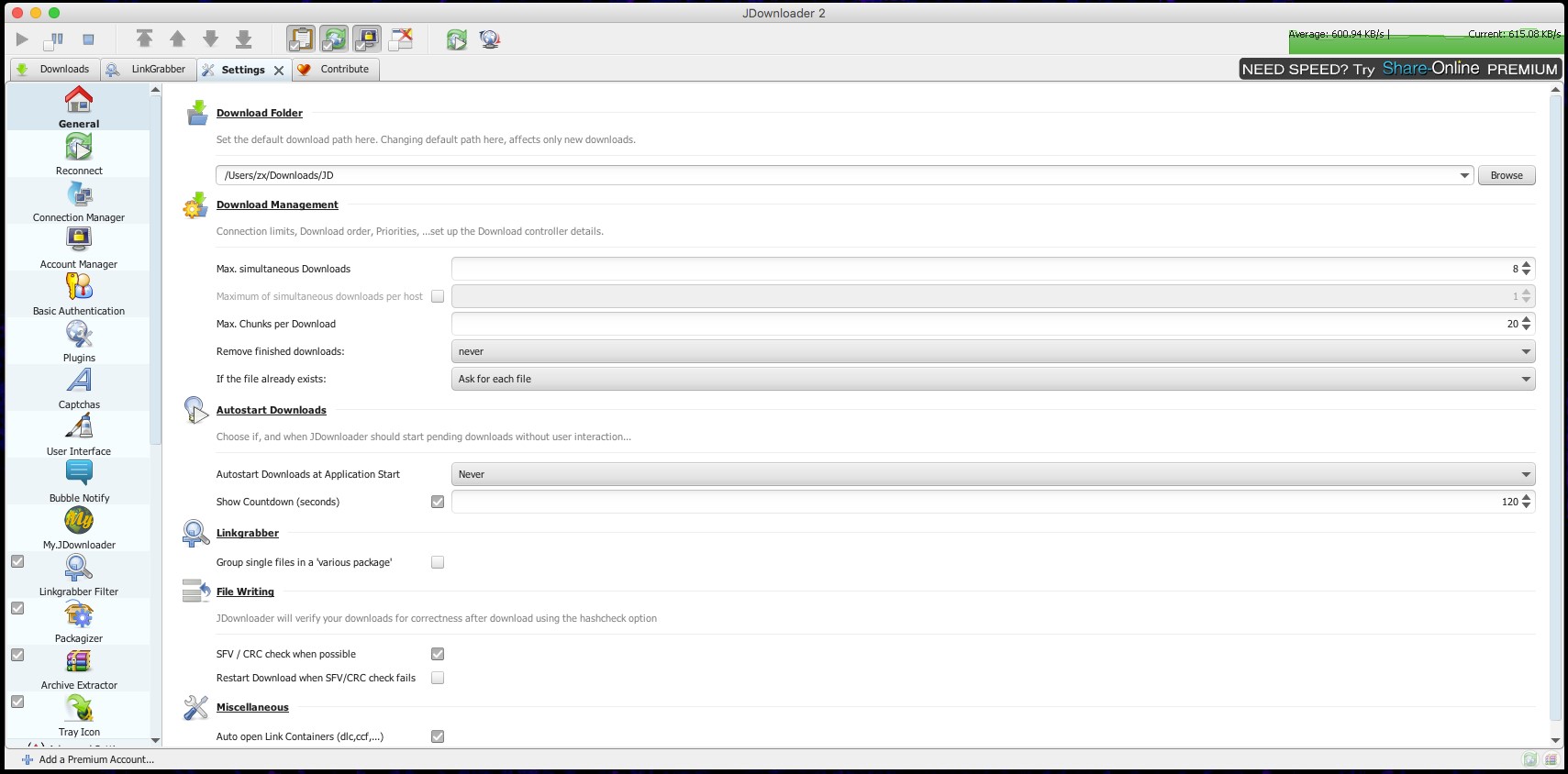Uncheck SFV / CRC check when possible
The image size is (1568, 774).
[x=438, y=654]
